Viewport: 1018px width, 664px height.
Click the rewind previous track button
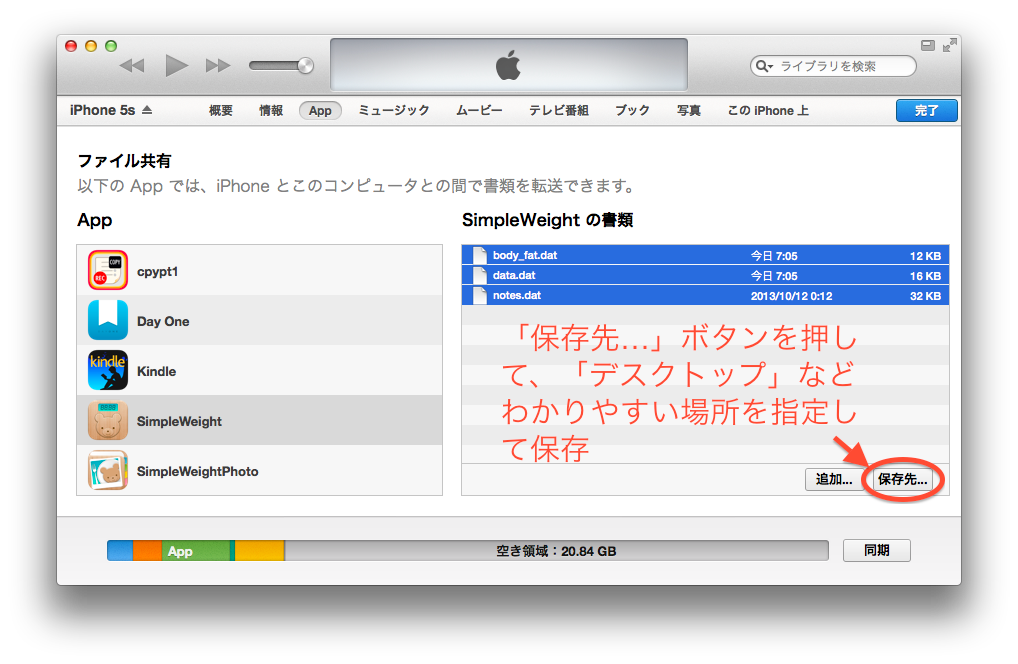click(x=132, y=66)
